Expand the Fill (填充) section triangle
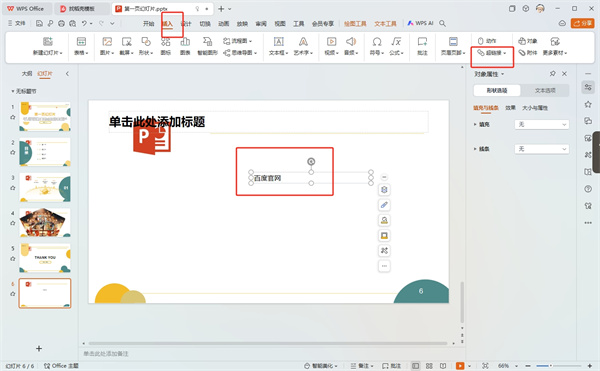This screenshot has height=371, width=600. click(x=475, y=124)
